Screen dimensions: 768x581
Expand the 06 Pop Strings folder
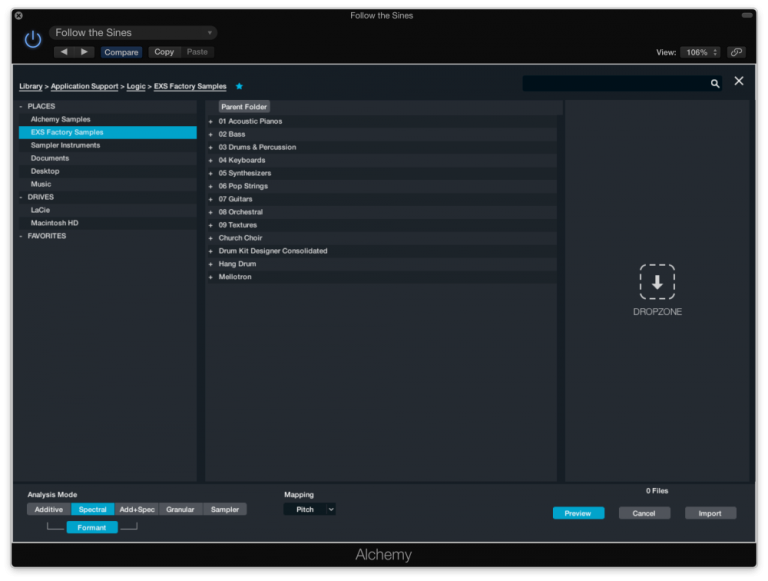coord(211,186)
